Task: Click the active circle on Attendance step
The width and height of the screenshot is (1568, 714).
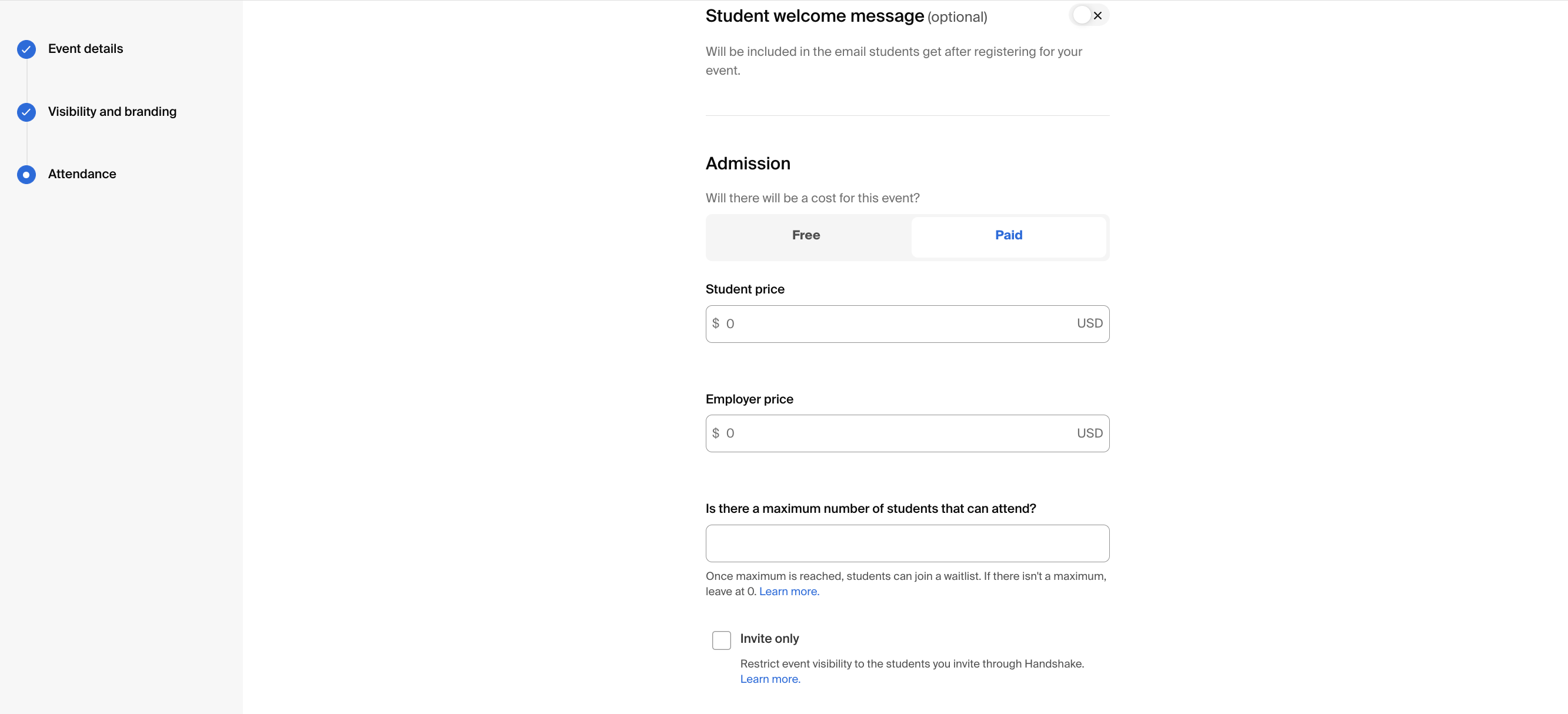Action: click(27, 174)
